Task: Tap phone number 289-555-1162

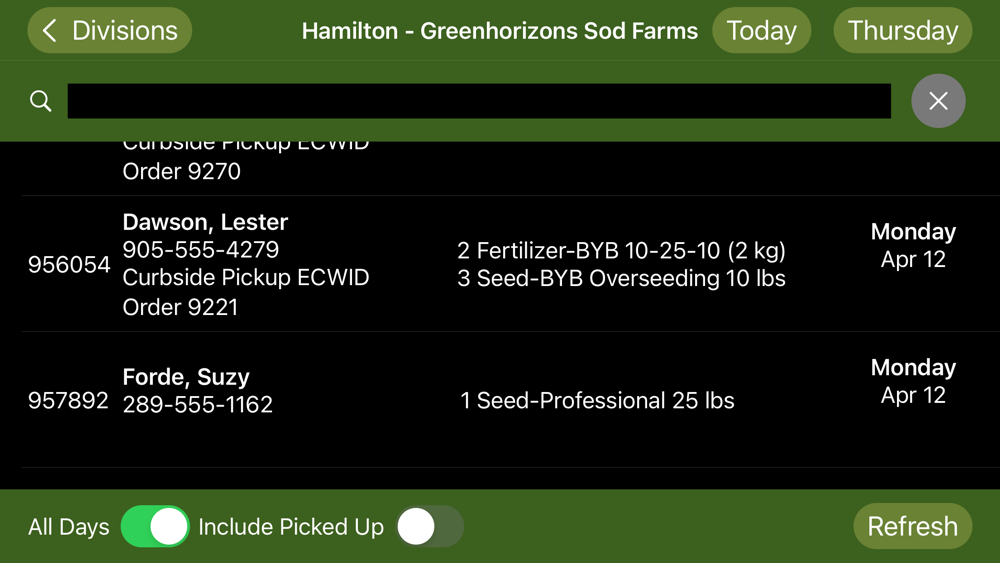Action: click(x=197, y=405)
